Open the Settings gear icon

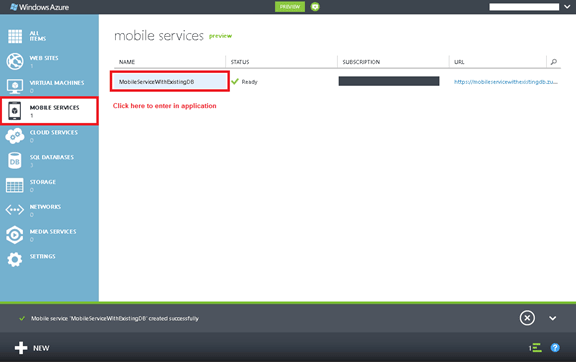(15, 259)
